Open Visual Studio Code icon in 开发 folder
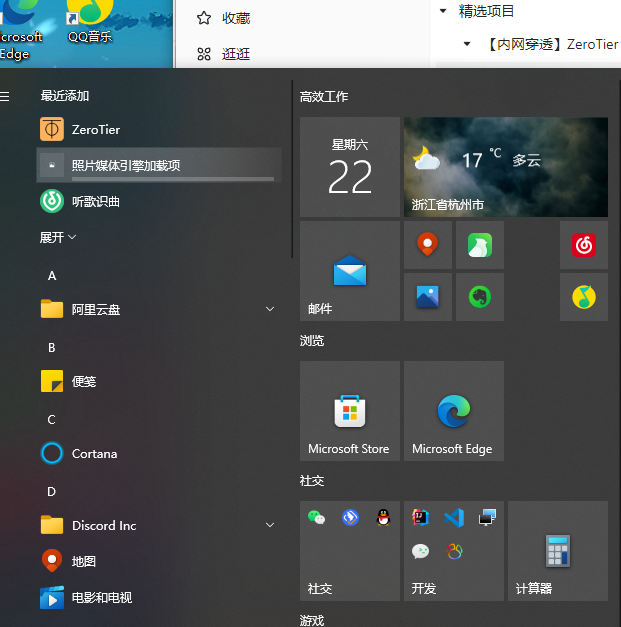The height and width of the screenshot is (627, 621). (454, 517)
